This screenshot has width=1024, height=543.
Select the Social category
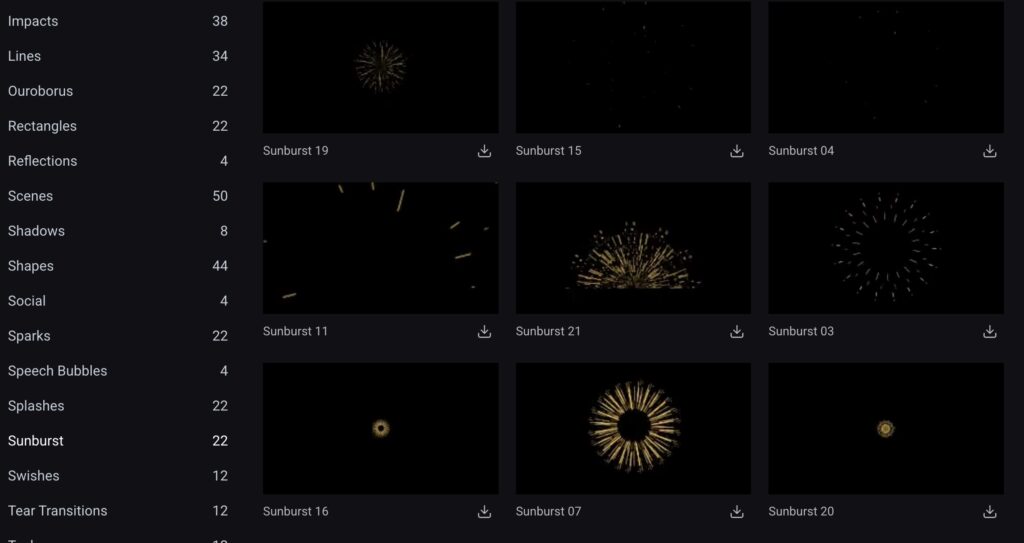tap(118, 301)
